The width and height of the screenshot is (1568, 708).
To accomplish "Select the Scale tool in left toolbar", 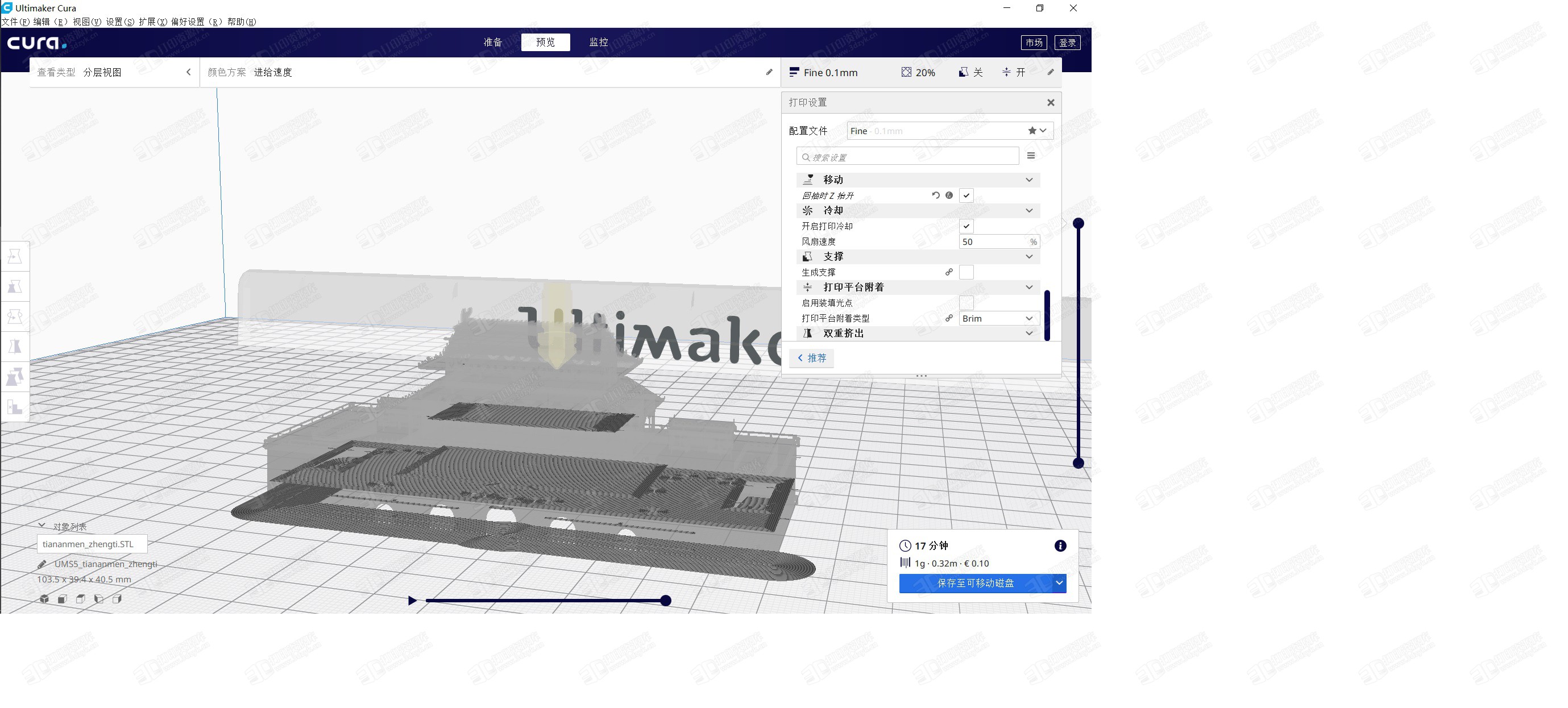I will (x=15, y=286).
